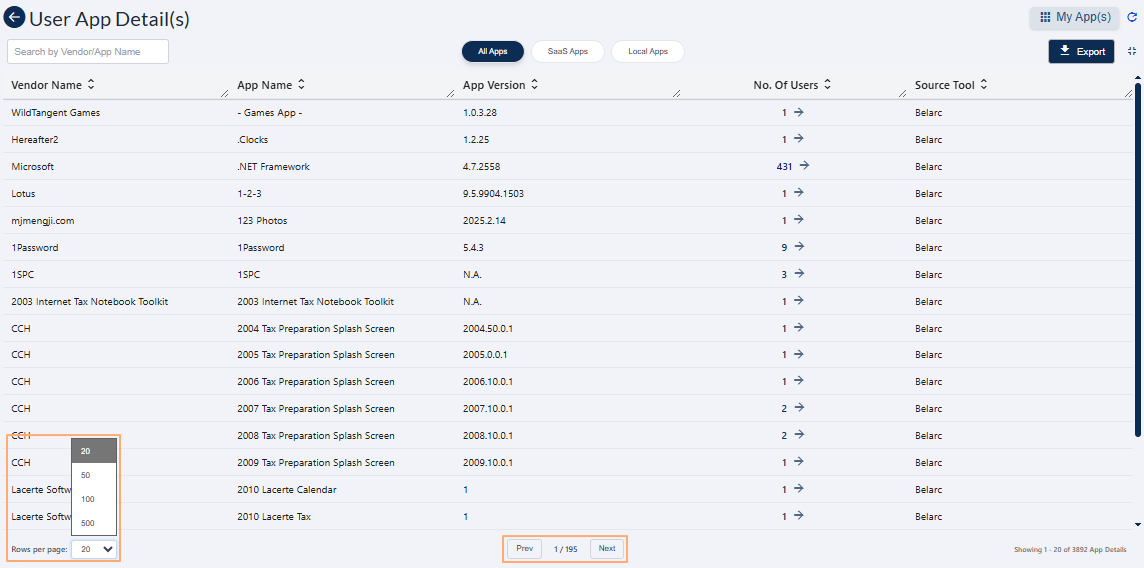Click the refresh icon next to My App(s)
This screenshot has width=1144, height=568.
1132,17
